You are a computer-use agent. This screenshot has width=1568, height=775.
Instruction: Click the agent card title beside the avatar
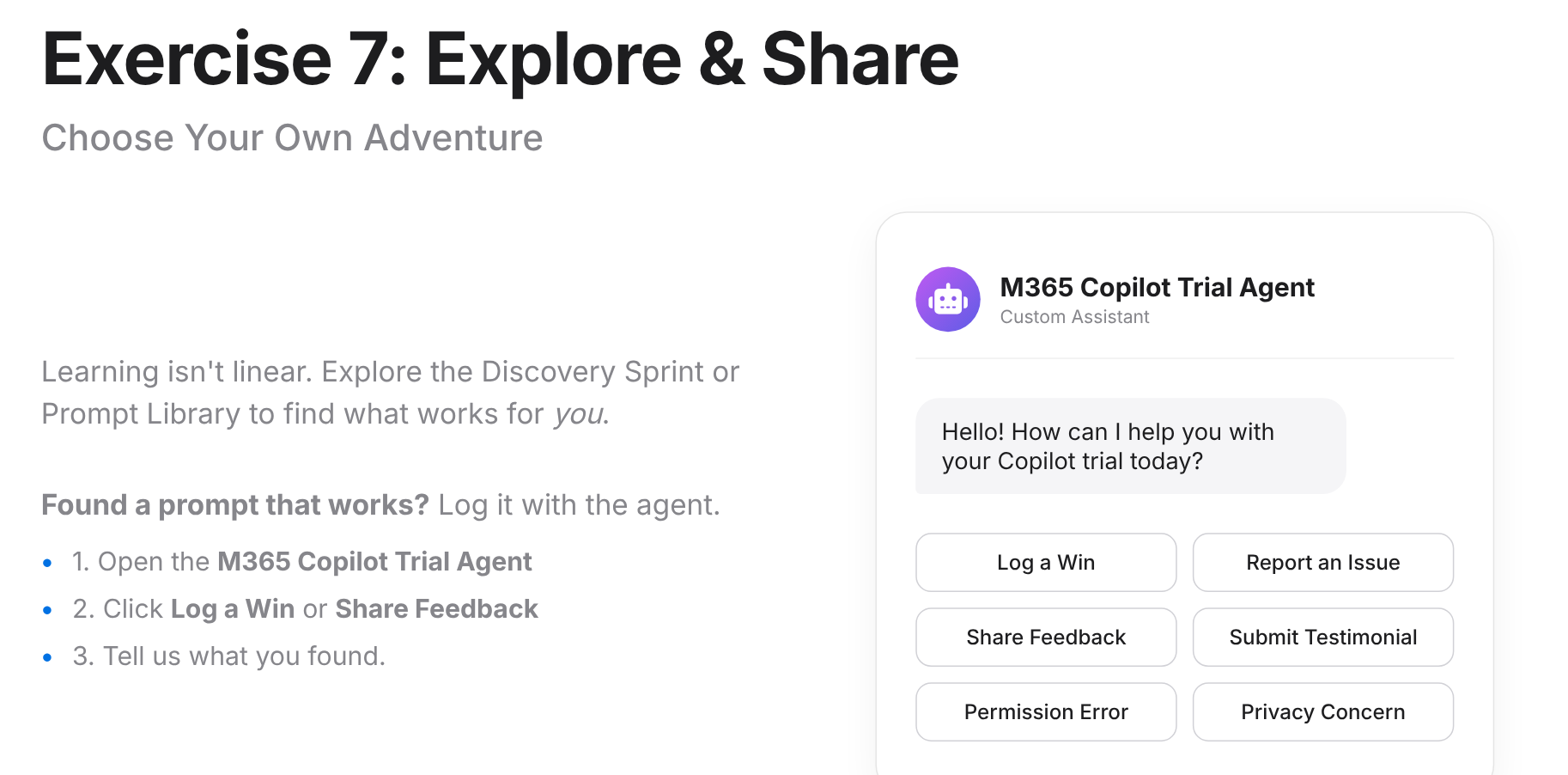[1157, 287]
